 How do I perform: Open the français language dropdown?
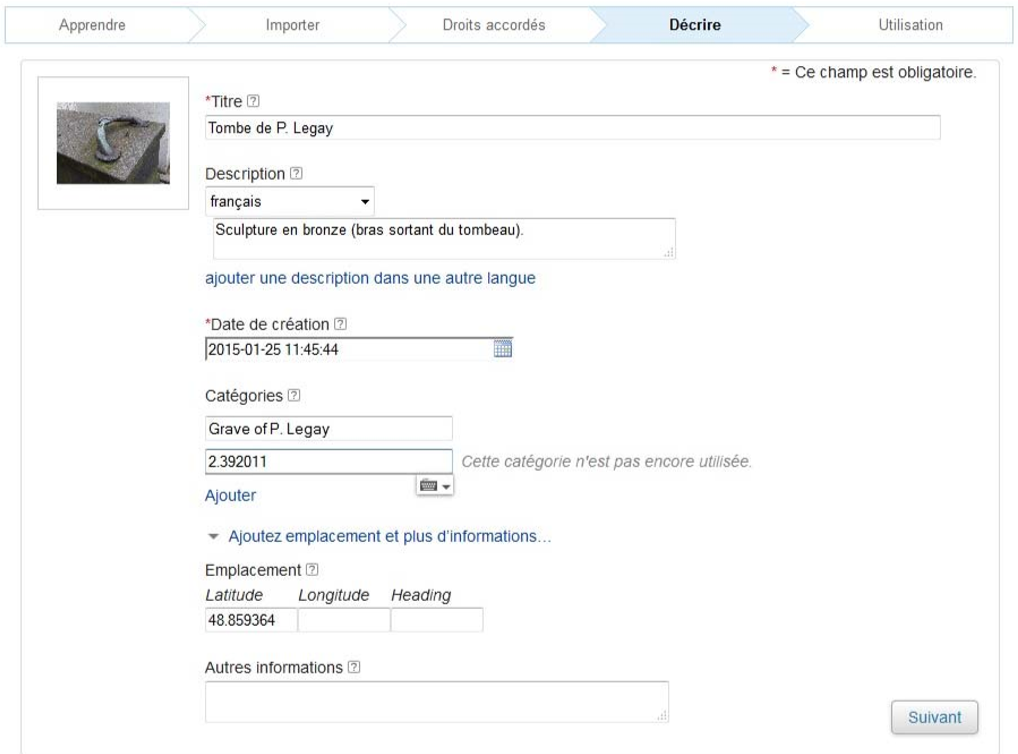290,201
